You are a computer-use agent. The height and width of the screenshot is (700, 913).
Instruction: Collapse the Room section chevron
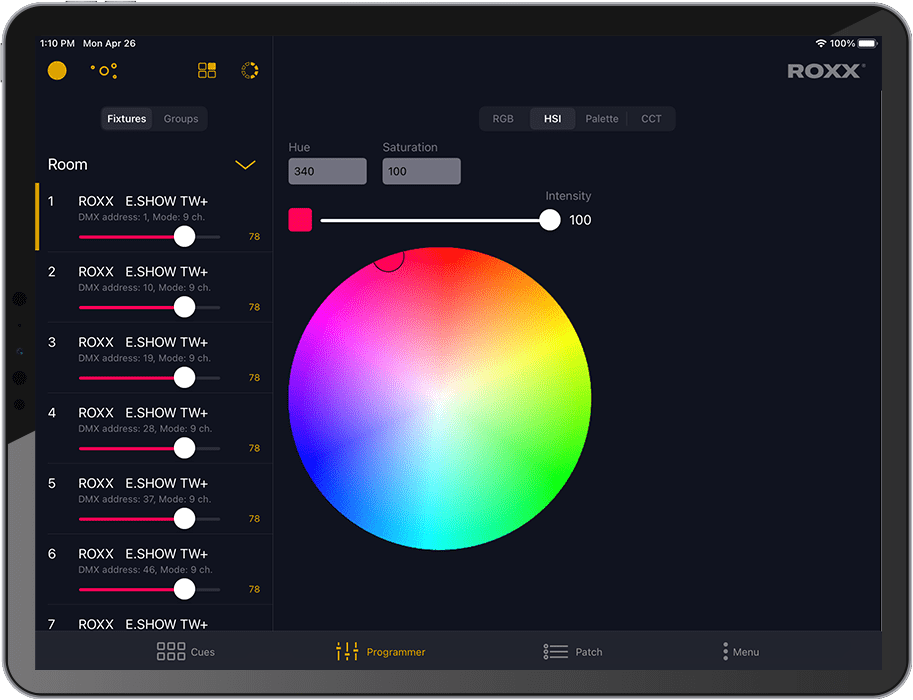(x=245, y=165)
